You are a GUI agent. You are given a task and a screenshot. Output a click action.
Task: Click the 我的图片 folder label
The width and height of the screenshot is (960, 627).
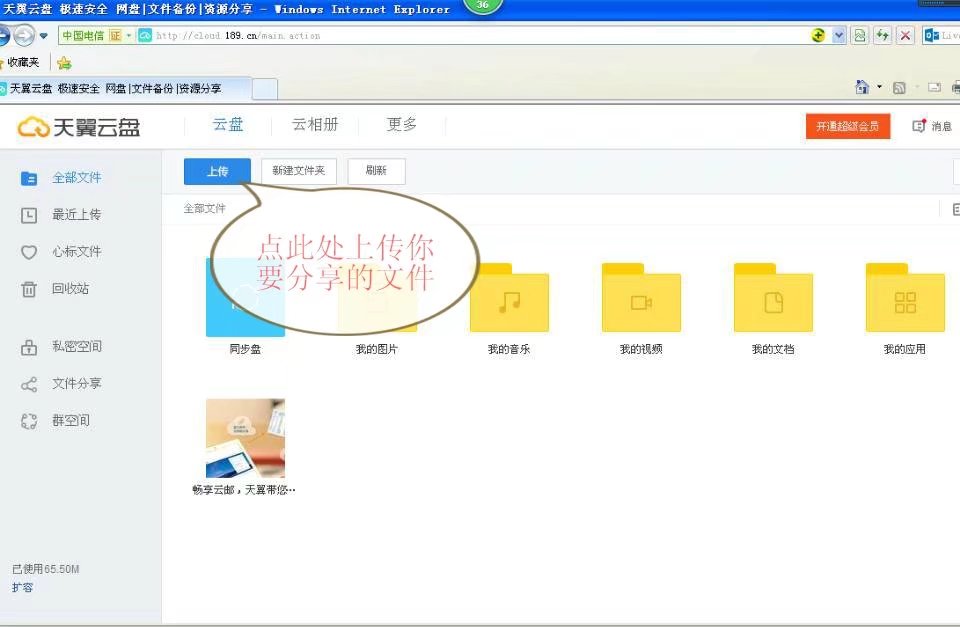(x=377, y=349)
